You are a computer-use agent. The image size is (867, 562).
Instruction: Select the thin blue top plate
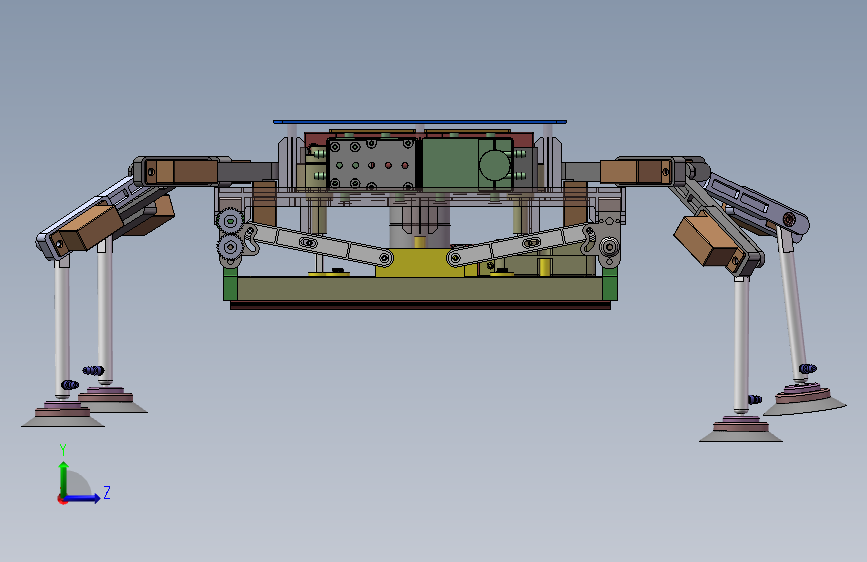pyautogui.click(x=420, y=122)
